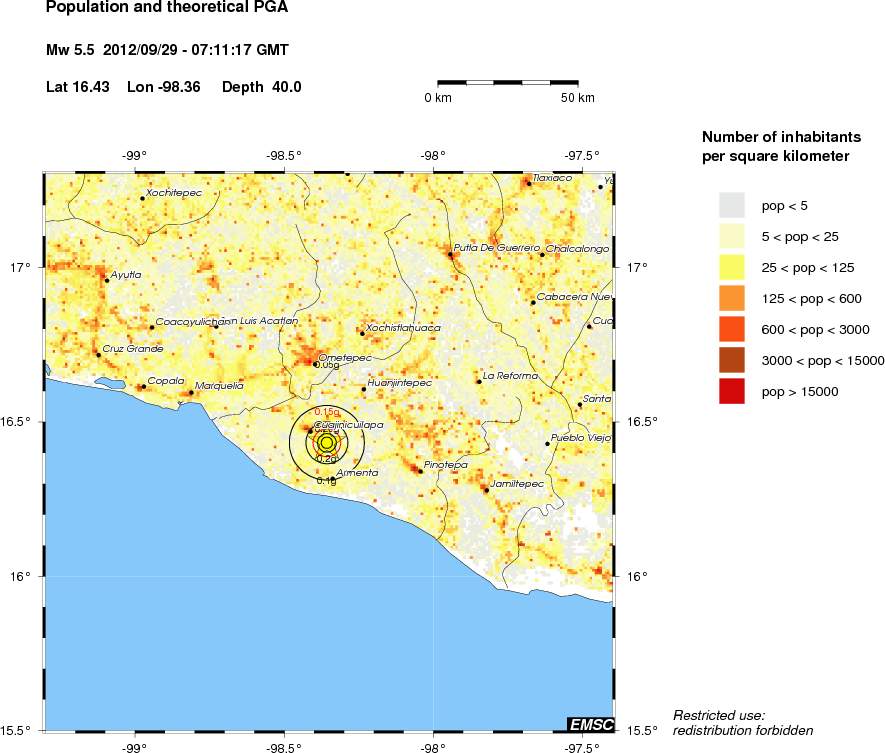Click the Tlaxiaco town marker
Screen dimensions: 885x753
tap(527, 183)
